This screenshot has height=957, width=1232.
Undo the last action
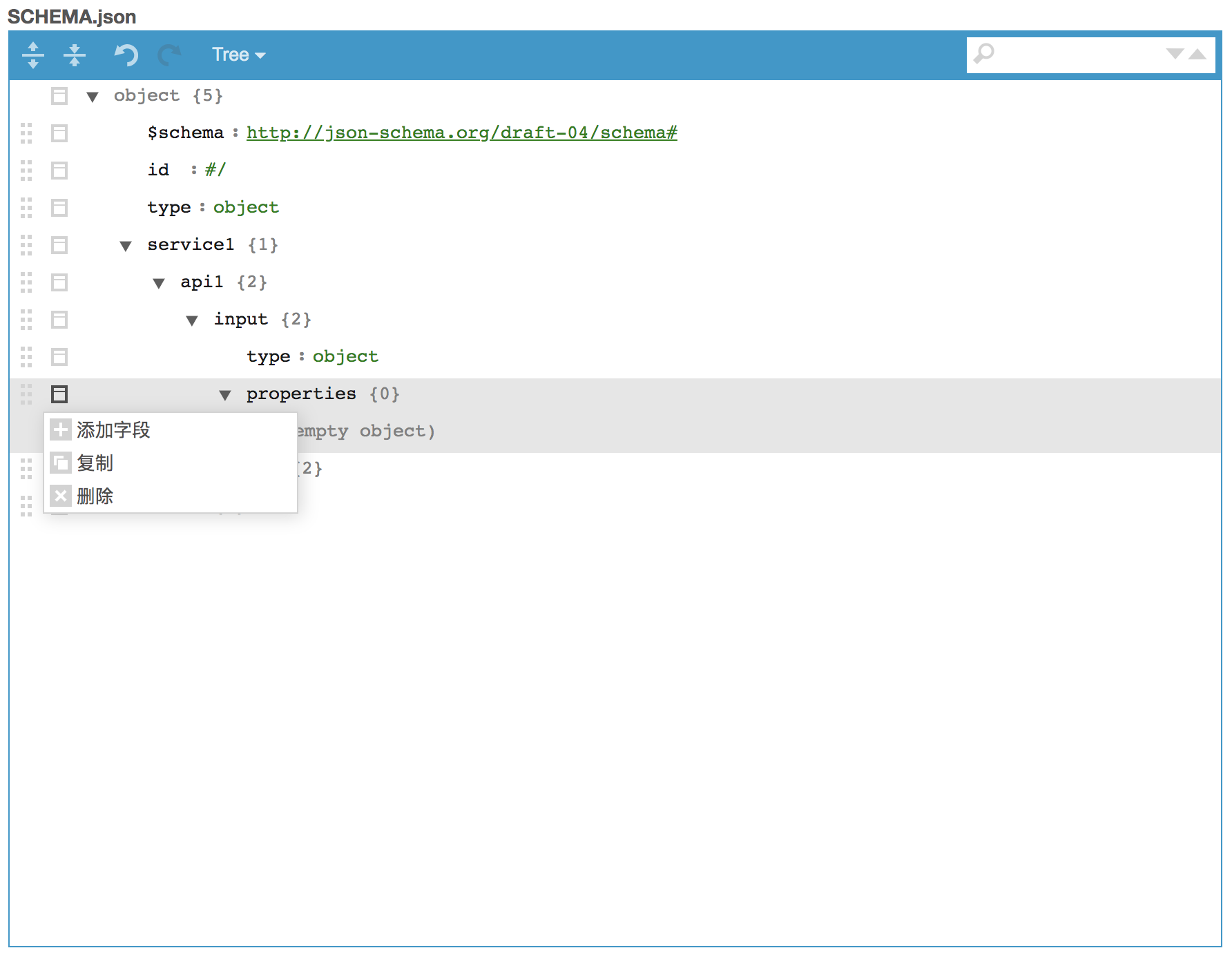point(126,55)
